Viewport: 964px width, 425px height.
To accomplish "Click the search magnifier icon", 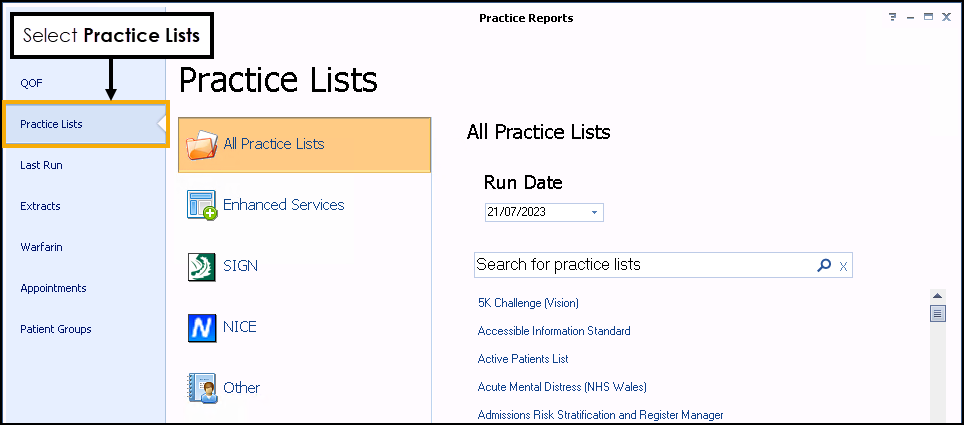I will click(x=824, y=265).
